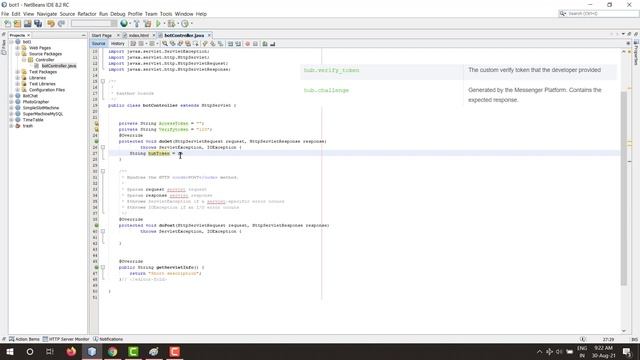This screenshot has width=640, height=360.
Task: Click editor Find Selection magnifier icon
Action: (x=165, y=44)
